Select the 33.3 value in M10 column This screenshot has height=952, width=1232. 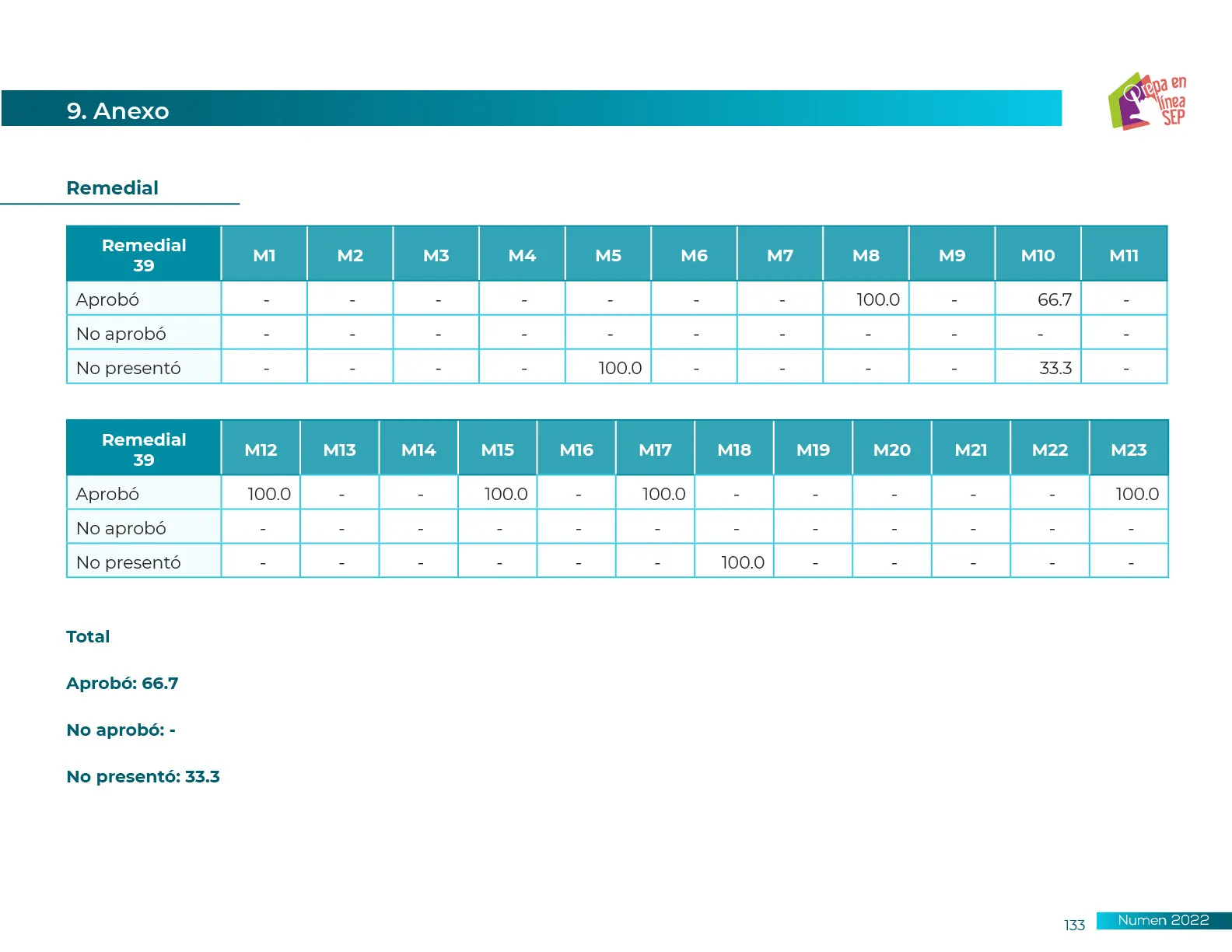(x=1055, y=368)
